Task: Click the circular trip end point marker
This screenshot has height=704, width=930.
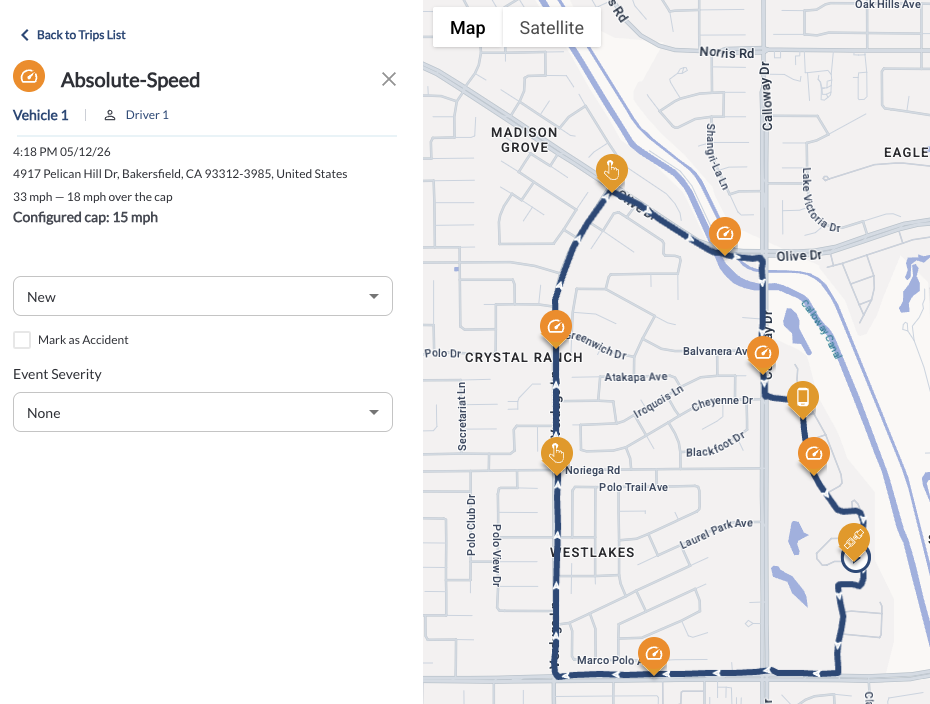Action: click(856, 559)
